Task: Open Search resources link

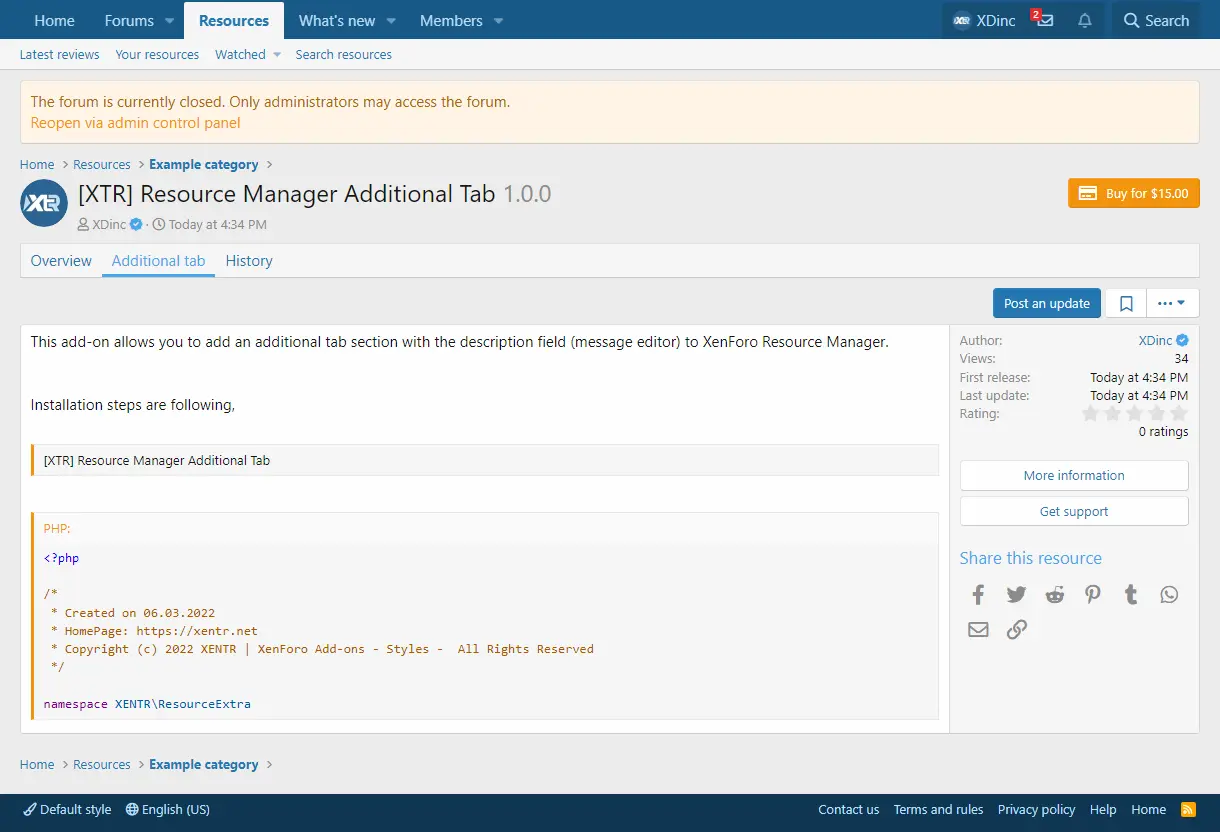Action: [343, 55]
